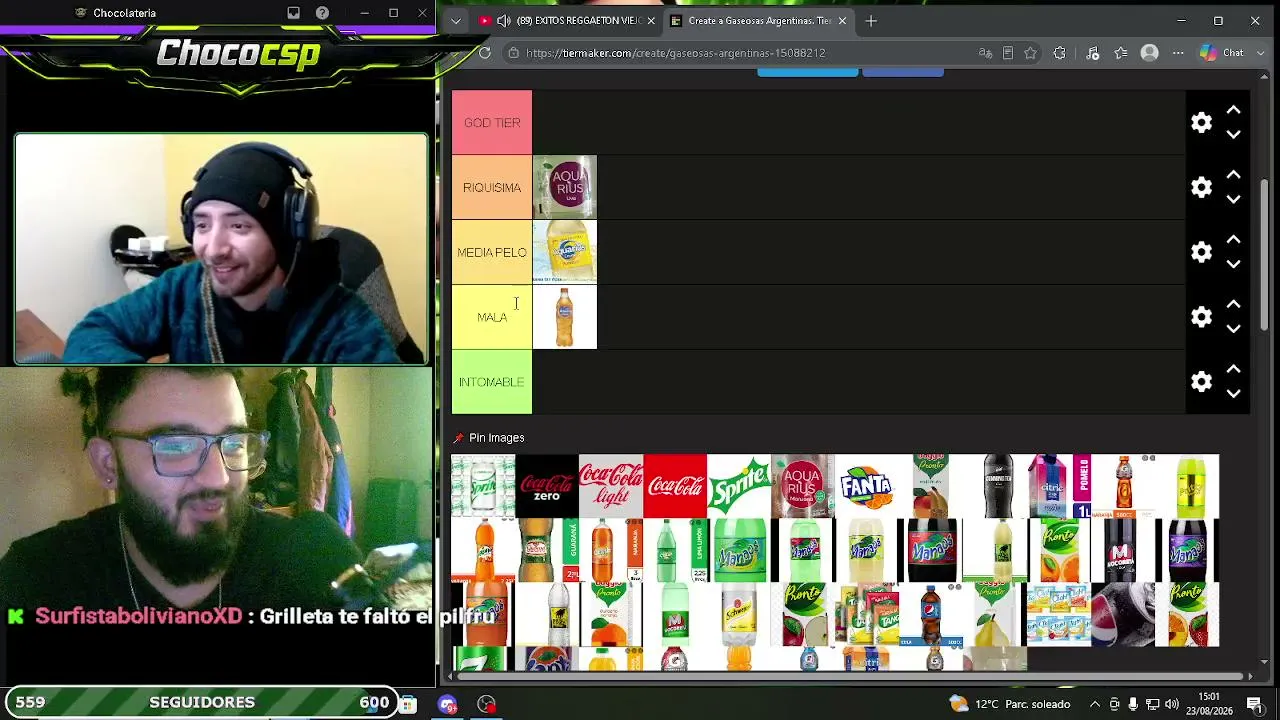Image resolution: width=1280 pixels, height=720 pixels.
Task: Open a new browser tab
Action: point(871,20)
